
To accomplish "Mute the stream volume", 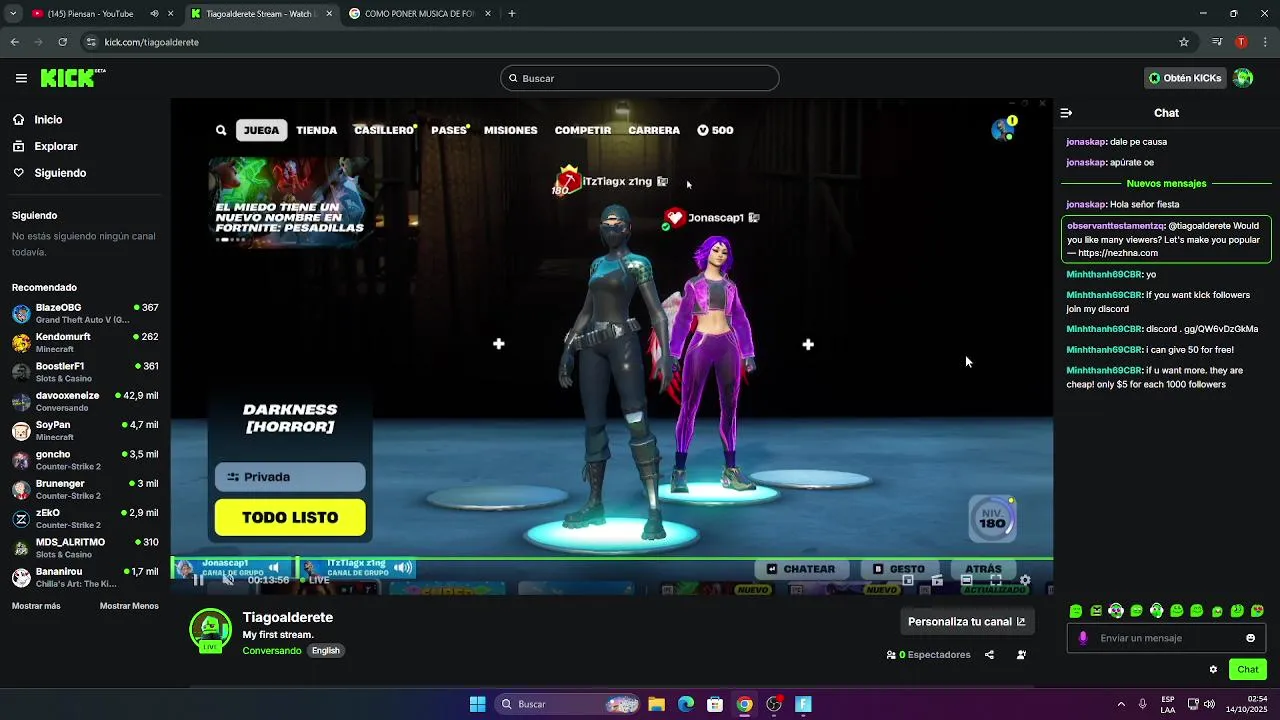I will point(228,580).
